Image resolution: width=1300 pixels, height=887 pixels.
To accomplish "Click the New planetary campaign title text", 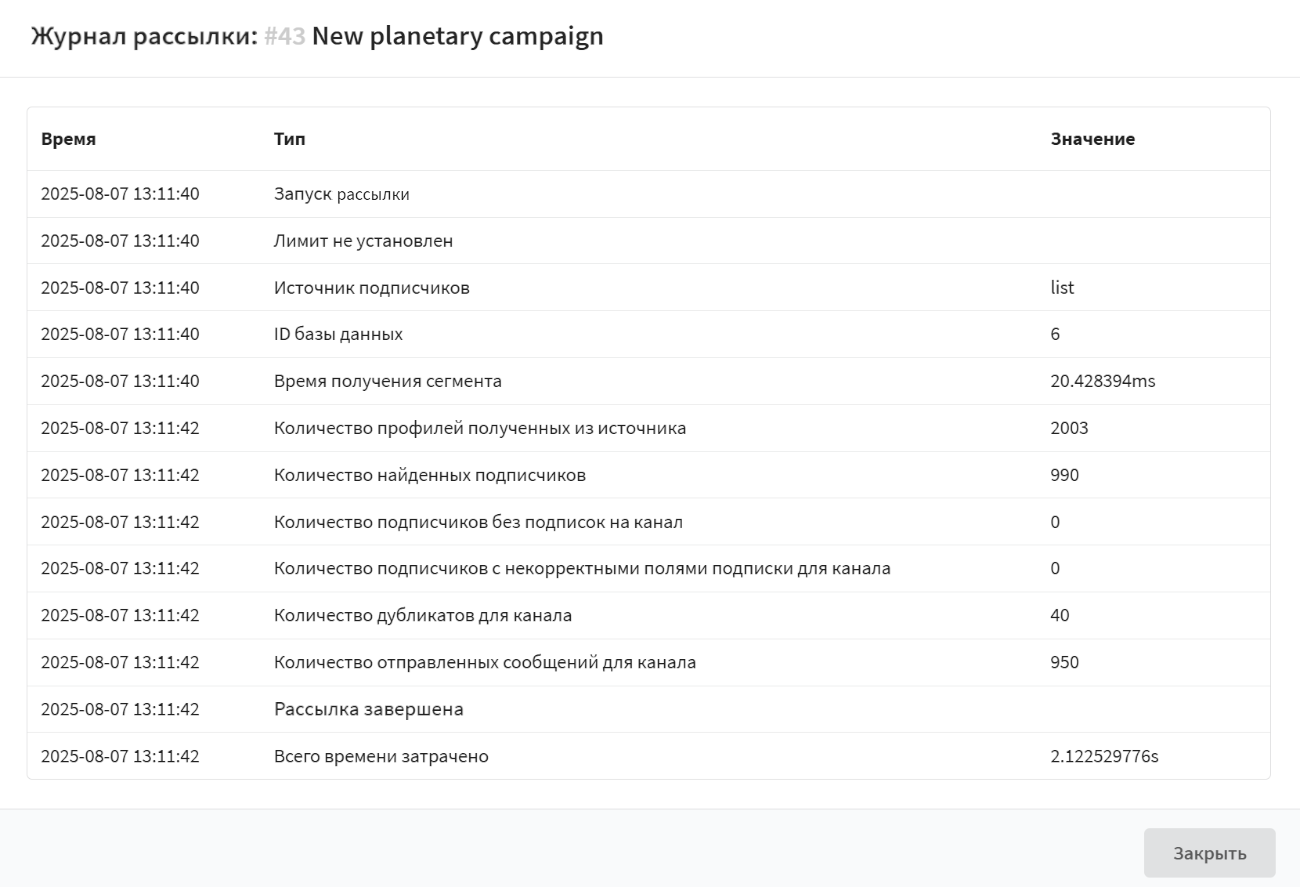I will click(458, 37).
